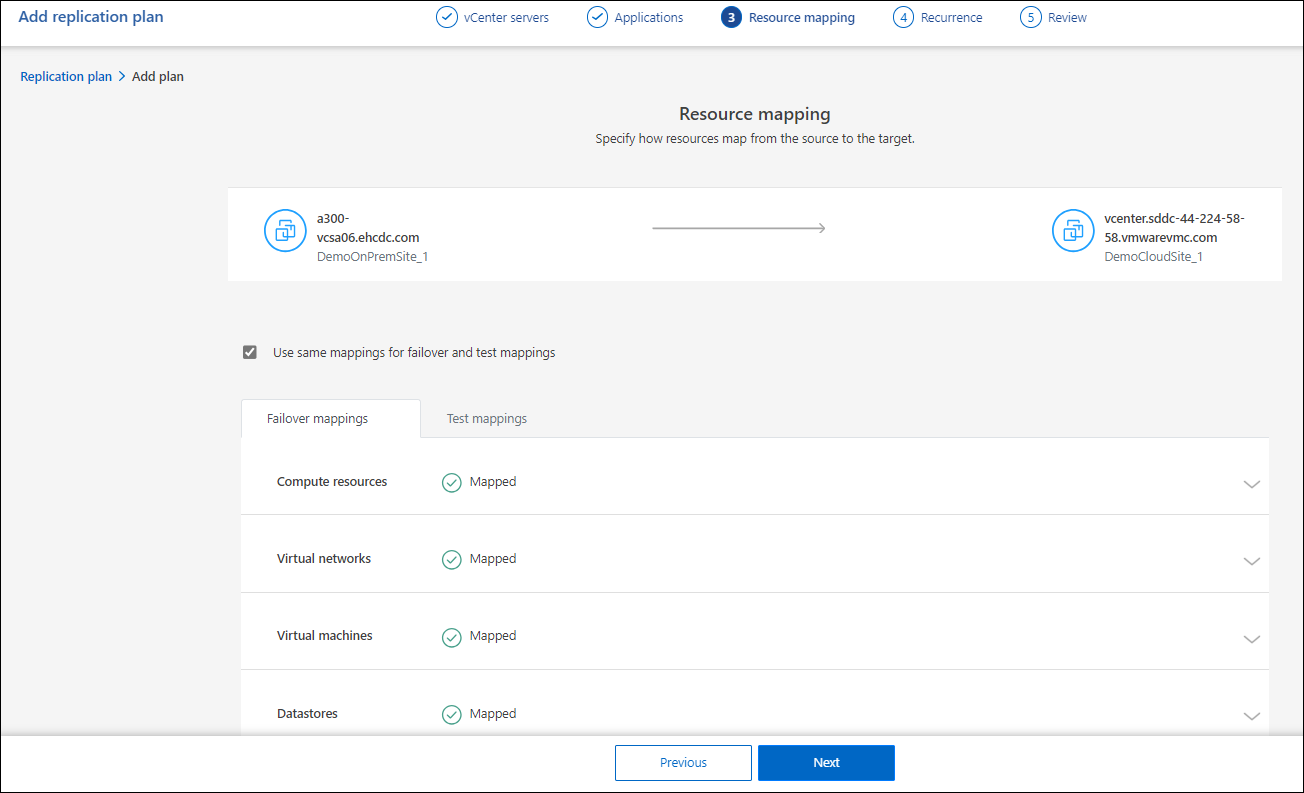
Task: Click the Next button
Action: click(826, 763)
